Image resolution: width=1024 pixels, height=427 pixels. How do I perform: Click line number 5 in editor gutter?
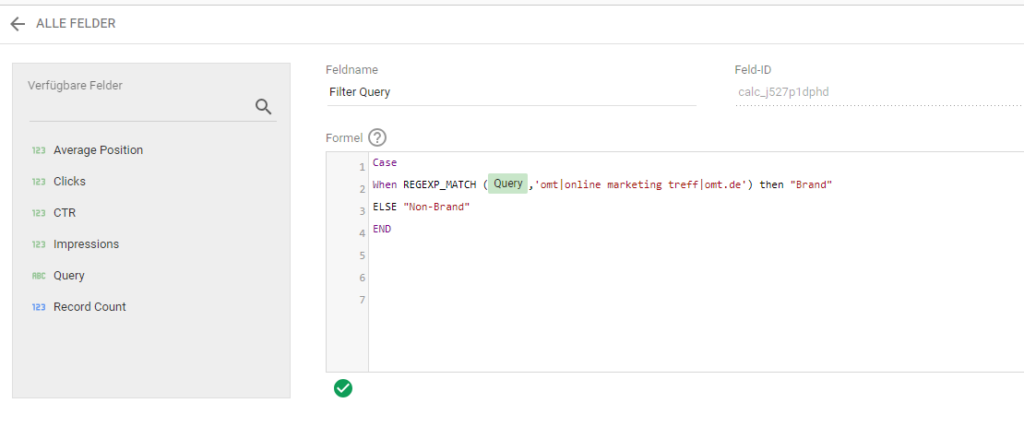point(362,256)
